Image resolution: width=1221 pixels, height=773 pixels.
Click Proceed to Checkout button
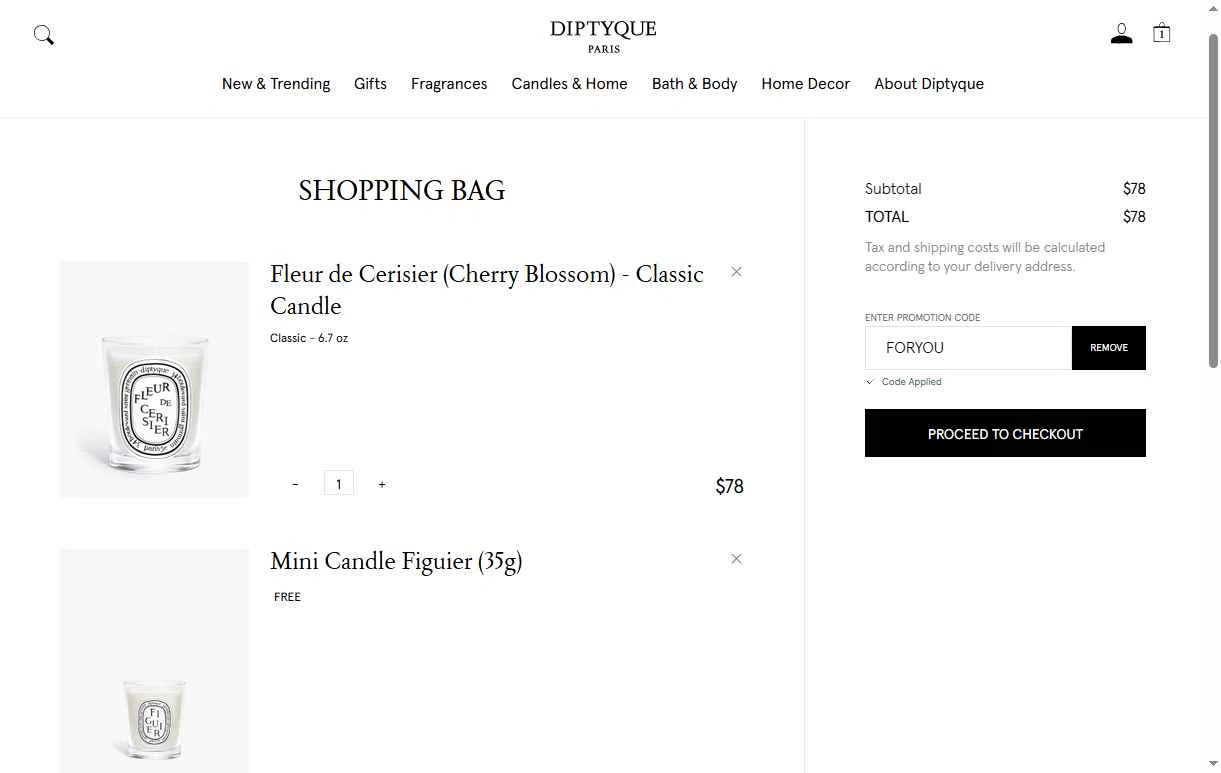(x=1005, y=433)
